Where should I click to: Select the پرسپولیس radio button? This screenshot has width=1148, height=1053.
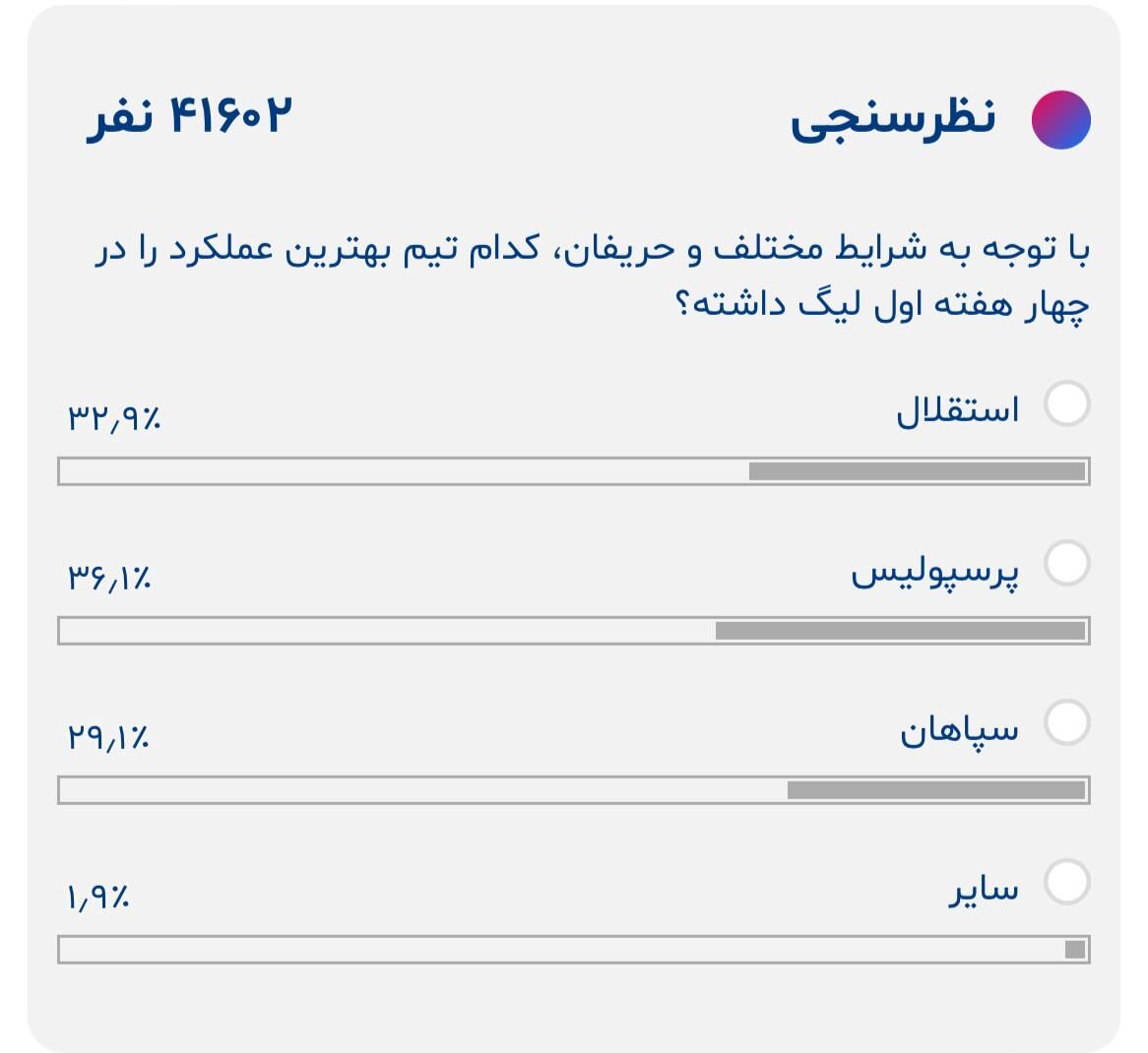1067,565
